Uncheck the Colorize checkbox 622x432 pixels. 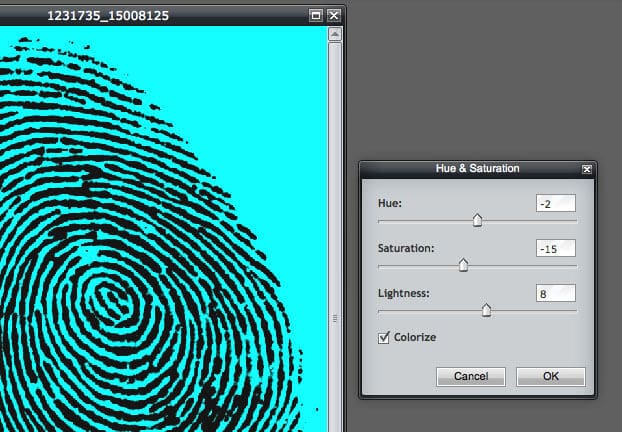click(x=384, y=338)
